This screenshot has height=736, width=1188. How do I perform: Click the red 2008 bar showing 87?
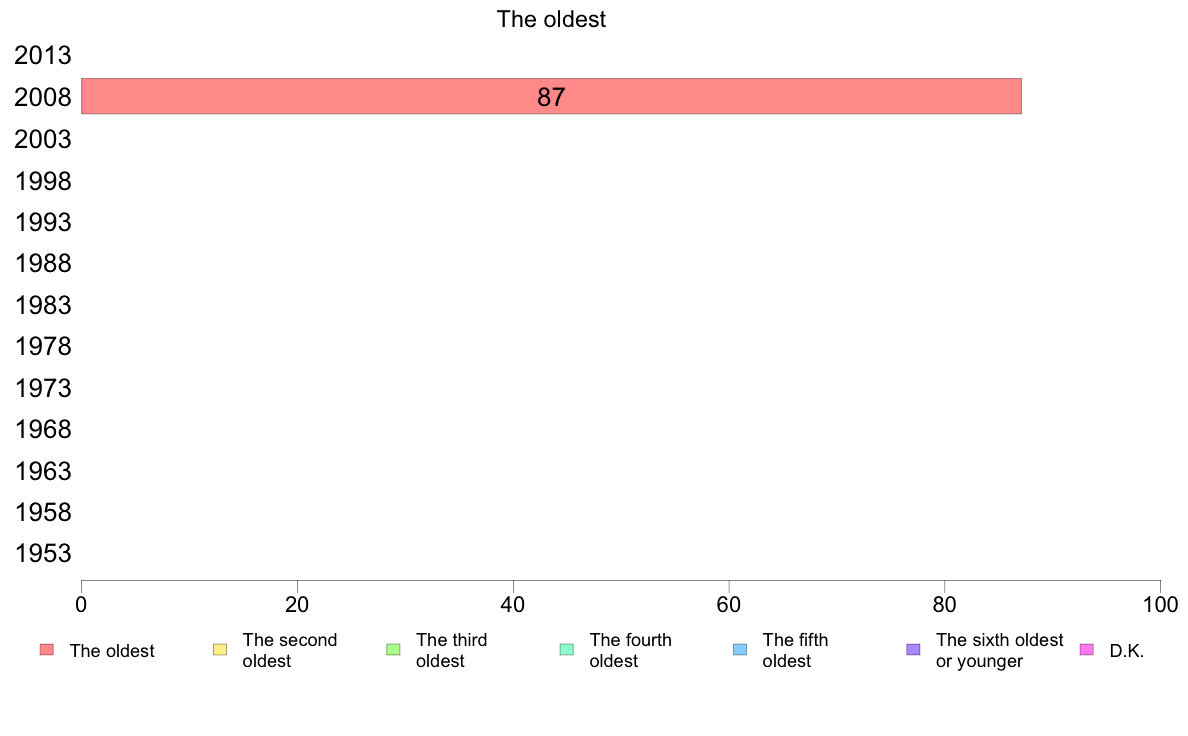pyautogui.click(x=552, y=96)
